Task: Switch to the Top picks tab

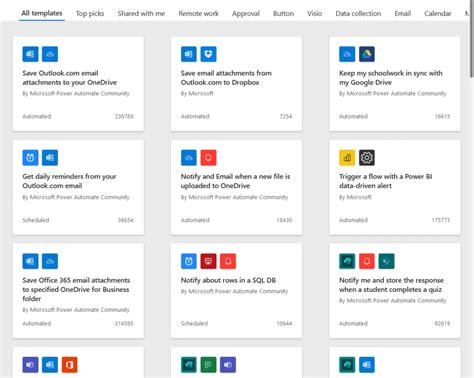Action: 90,14
